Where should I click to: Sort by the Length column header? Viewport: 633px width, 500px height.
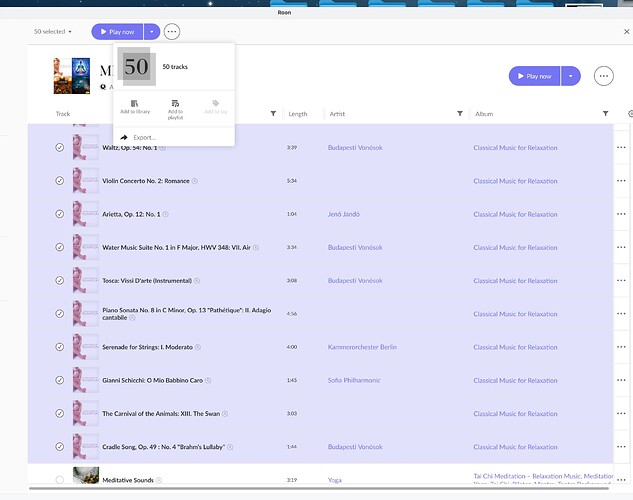pos(298,114)
